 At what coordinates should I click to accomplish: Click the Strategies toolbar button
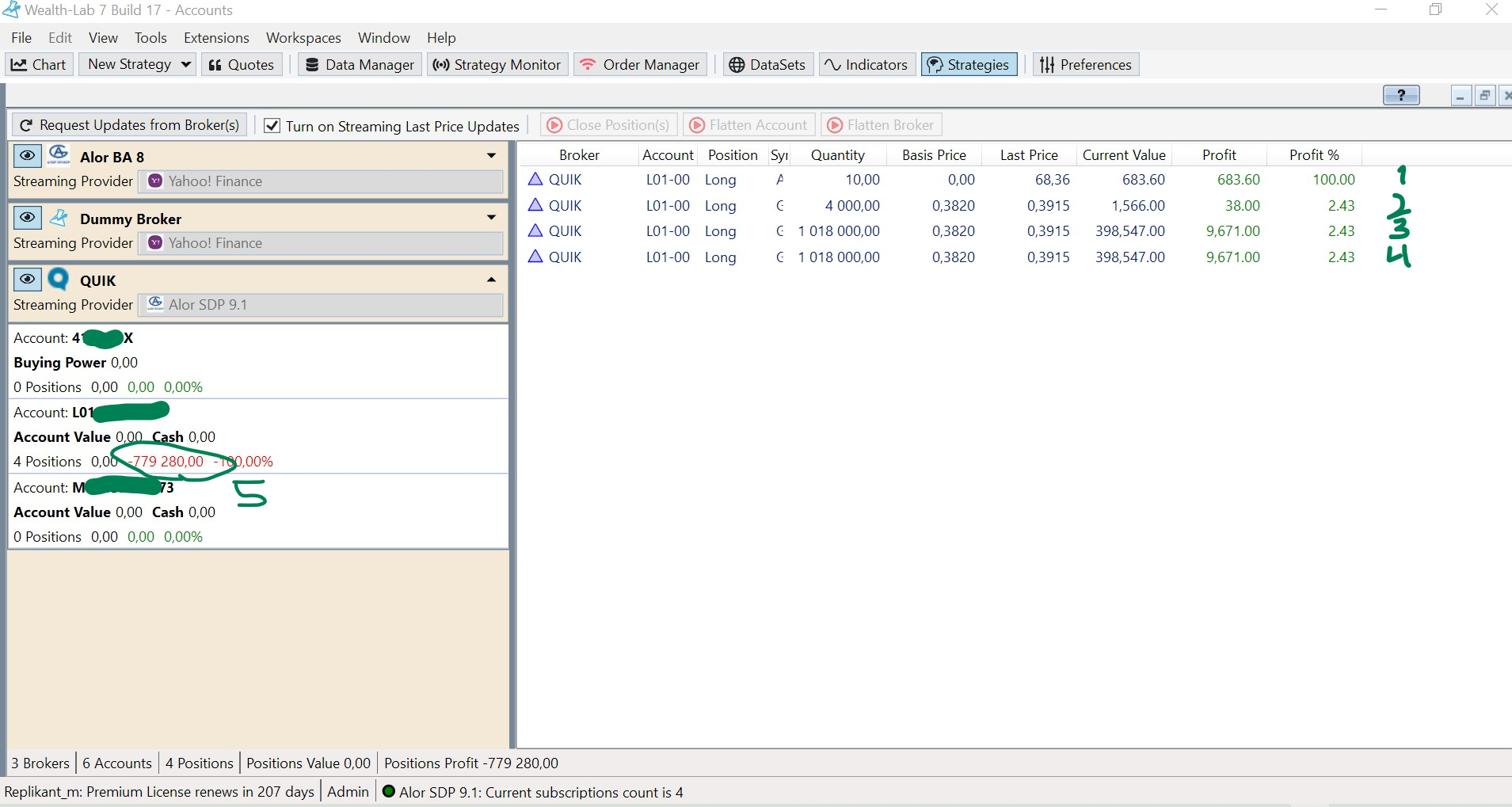point(969,65)
